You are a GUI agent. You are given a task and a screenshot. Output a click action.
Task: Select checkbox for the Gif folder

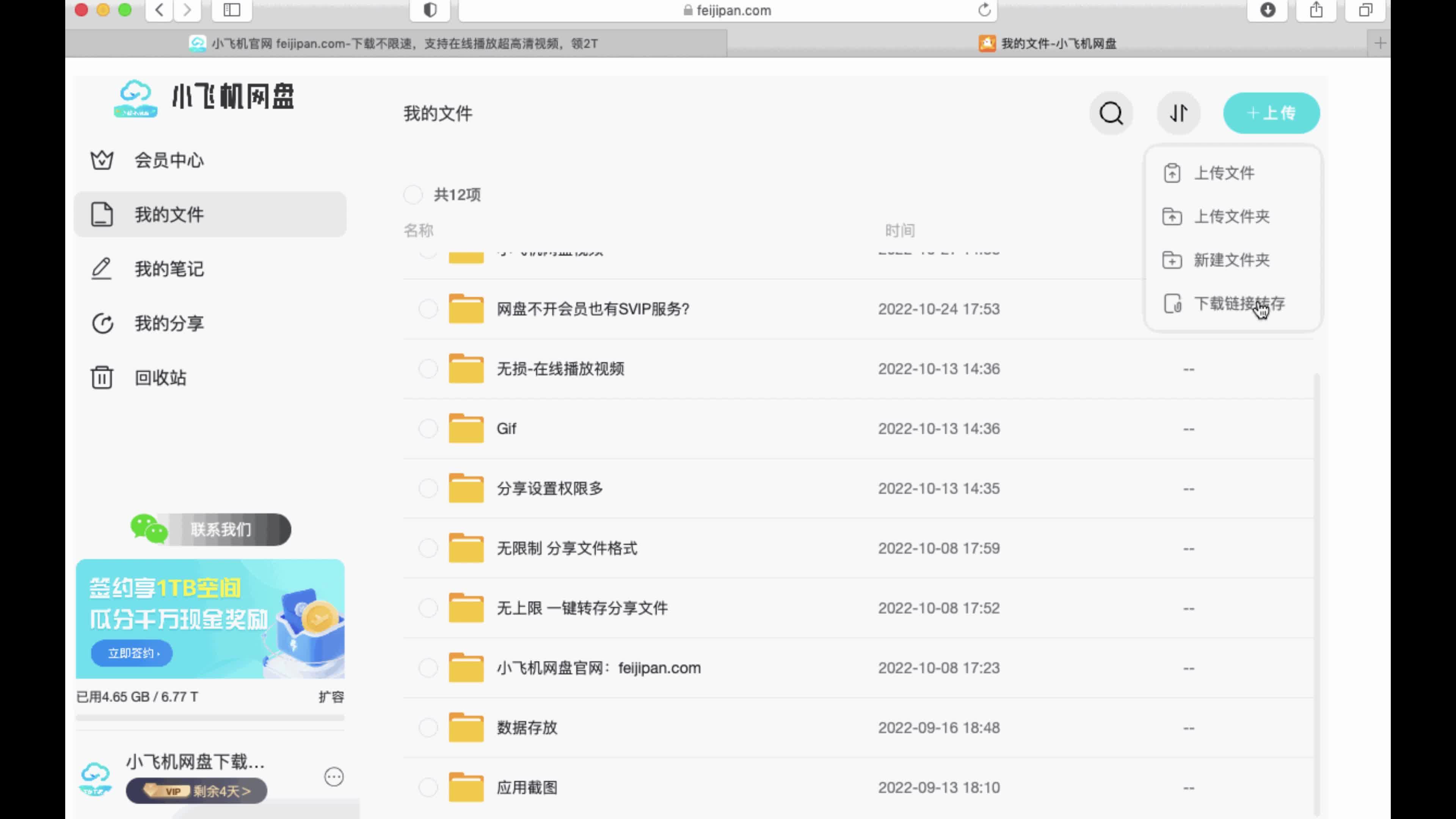[428, 428]
